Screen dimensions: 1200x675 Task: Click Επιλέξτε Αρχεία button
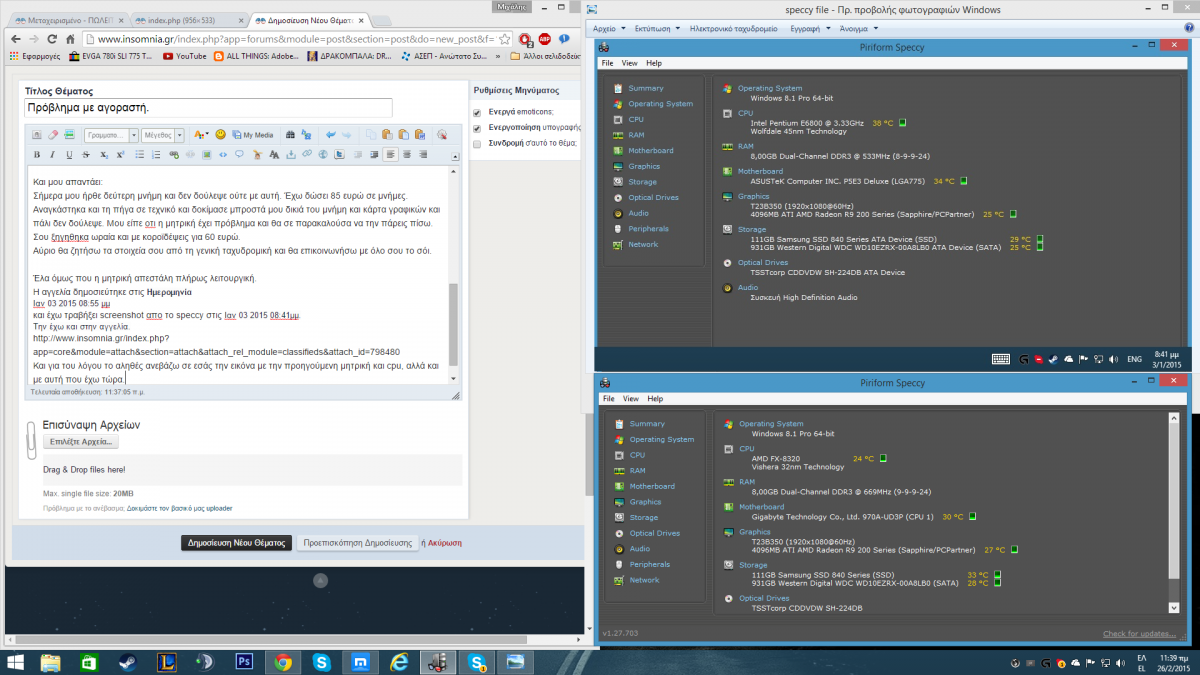pyautogui.click(x=80, y=441)
